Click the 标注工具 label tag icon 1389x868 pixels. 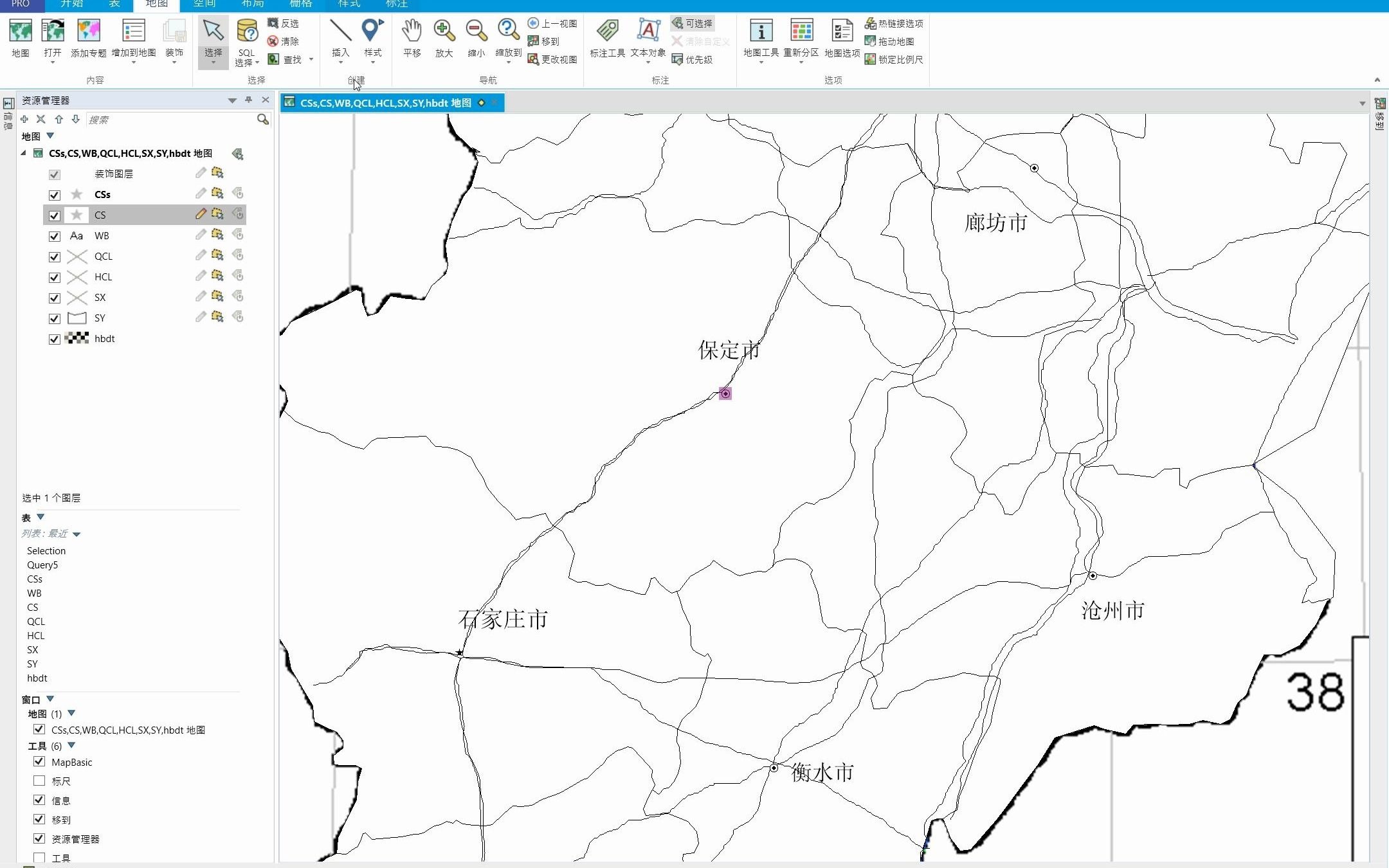(x=607, y=39)
